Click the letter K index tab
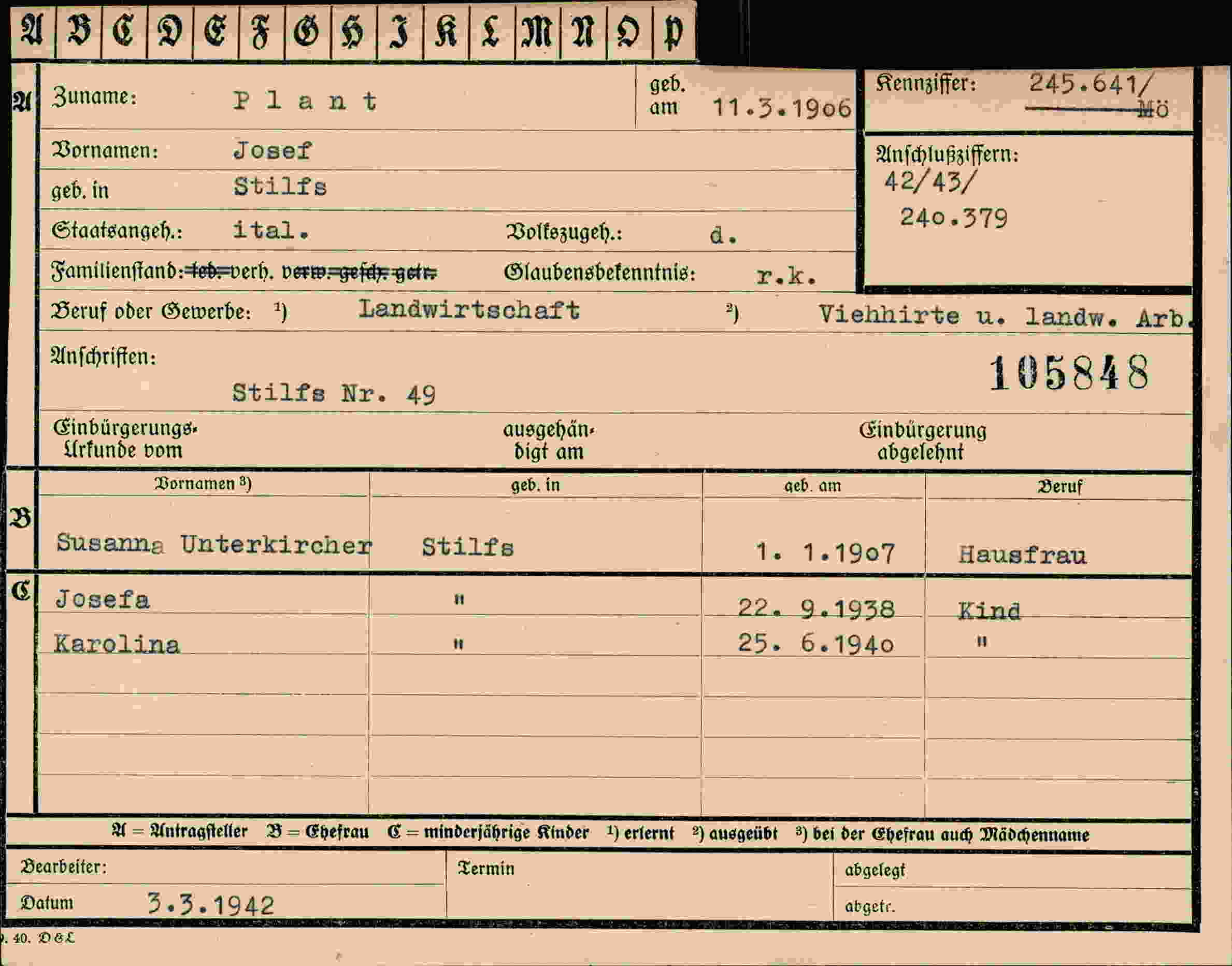This screenshot has height=966, width=1232. (x=446, y=31)
